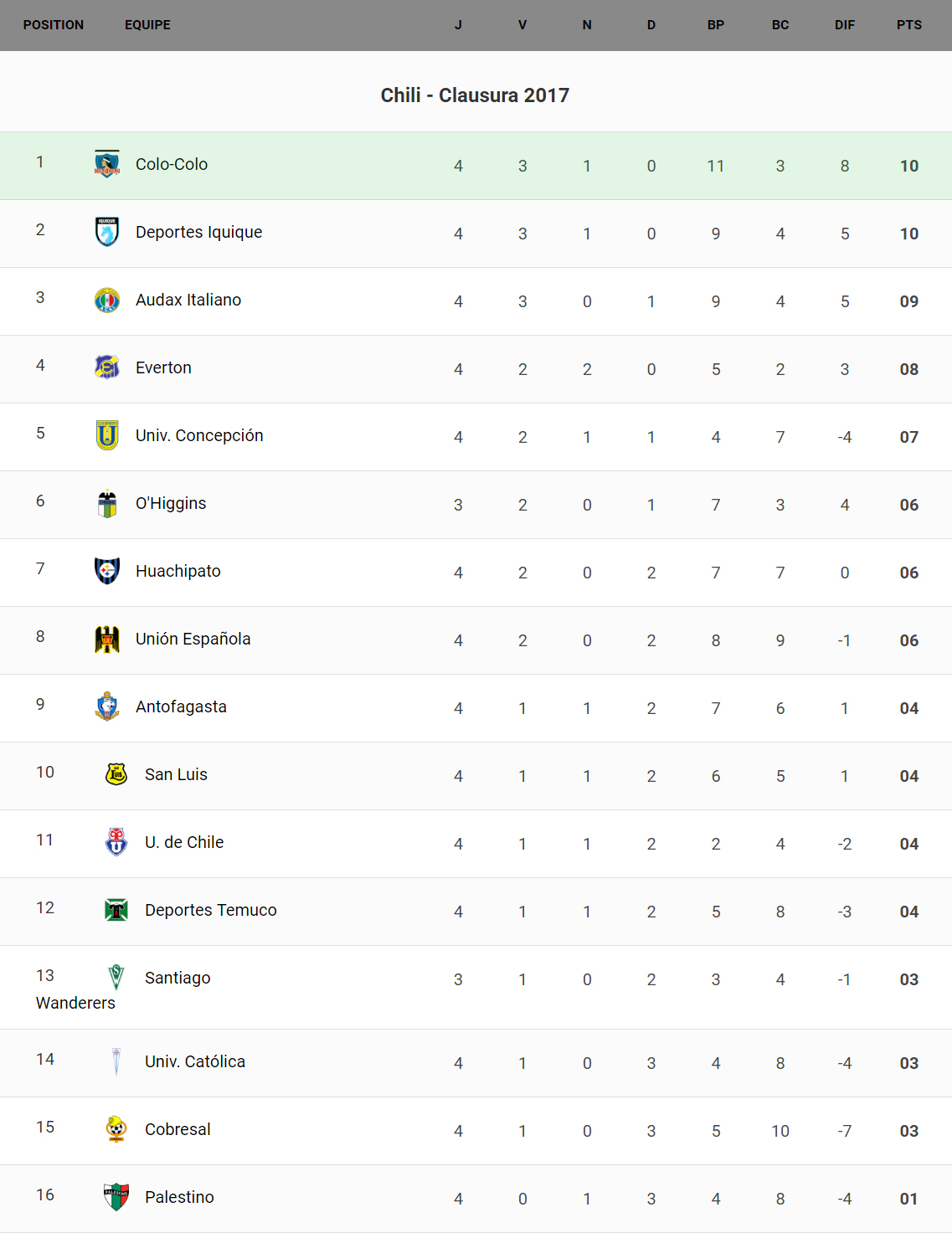Click the Deportes Iquique crest icon

[x=107, y=232]
